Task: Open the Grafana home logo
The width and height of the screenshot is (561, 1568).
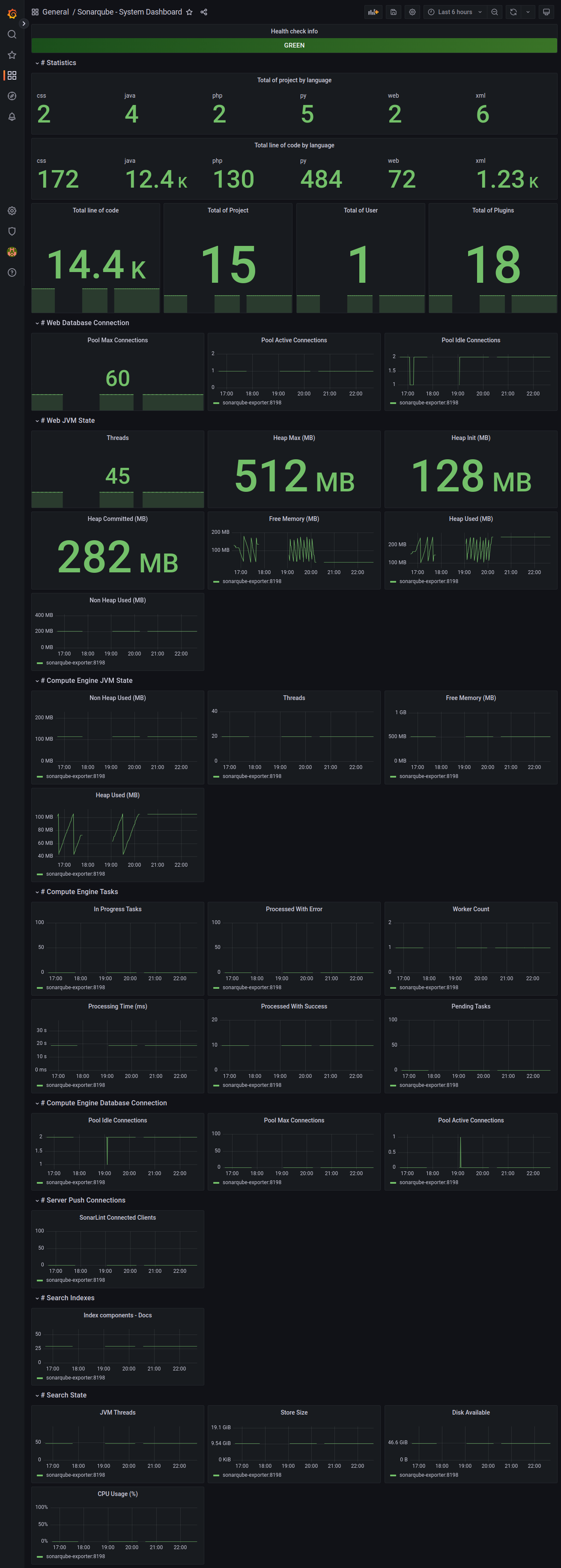Action: click(12, 13)
